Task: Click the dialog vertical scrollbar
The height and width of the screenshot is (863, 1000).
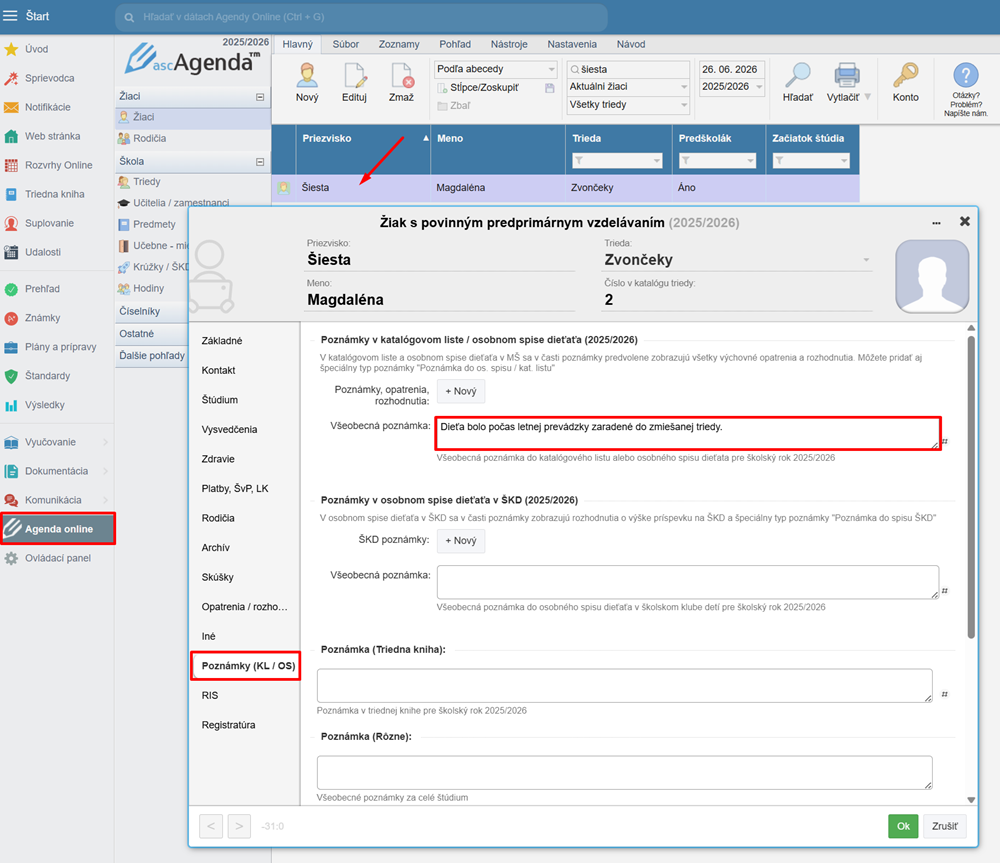Action: point(971,488)
